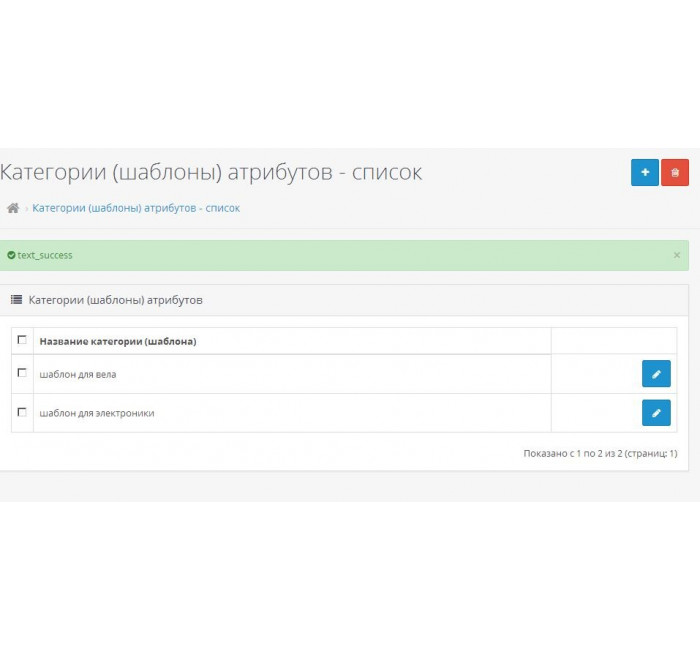Click the blue plus add button
The image size is (700, 650).
coord(645,172)
